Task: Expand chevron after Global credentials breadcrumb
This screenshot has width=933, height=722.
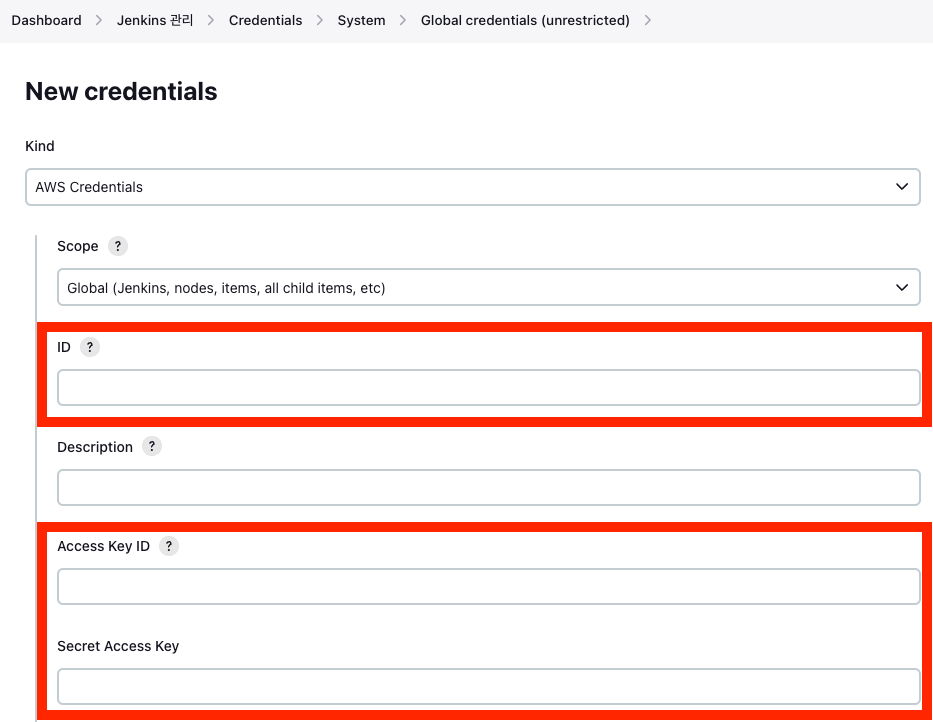Action: 647,20
